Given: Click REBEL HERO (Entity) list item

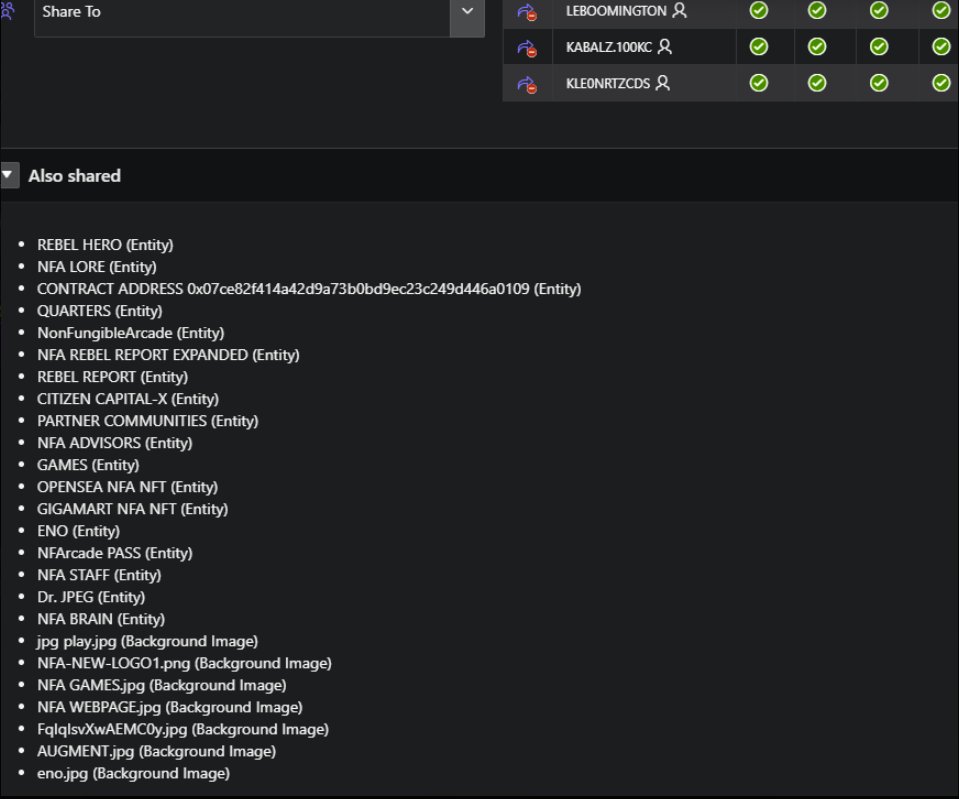Looking at the screenshot, I should 105,245.
